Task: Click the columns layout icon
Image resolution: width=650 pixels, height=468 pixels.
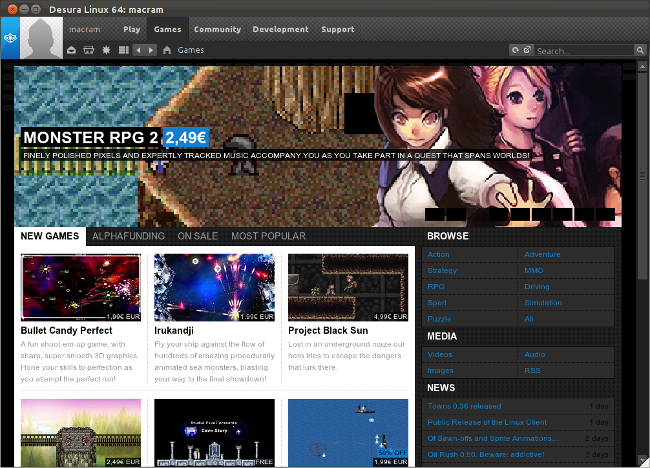Action: [x=124, y=50]
